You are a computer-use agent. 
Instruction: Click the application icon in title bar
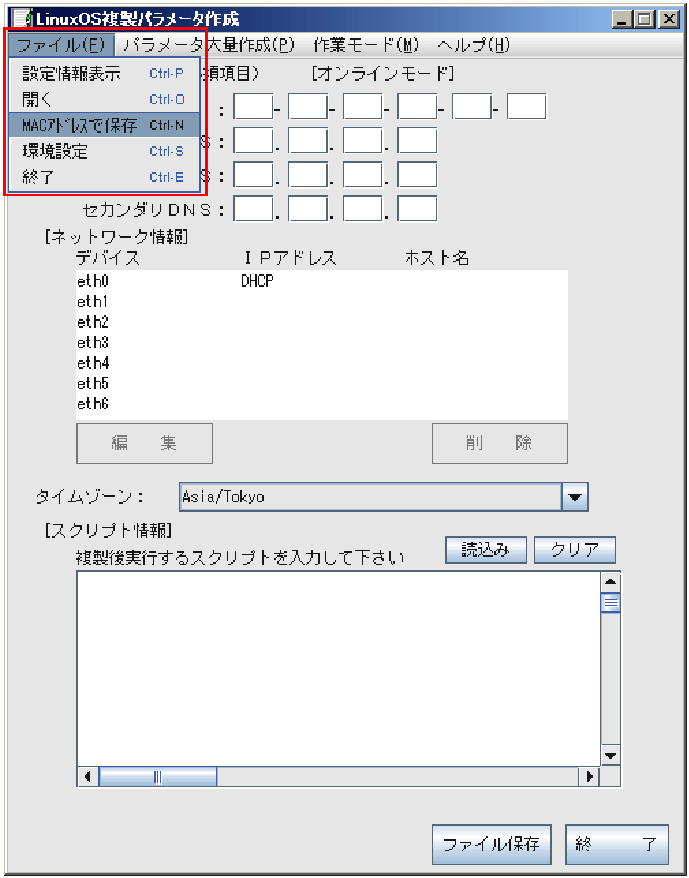[x=22, y=19]
